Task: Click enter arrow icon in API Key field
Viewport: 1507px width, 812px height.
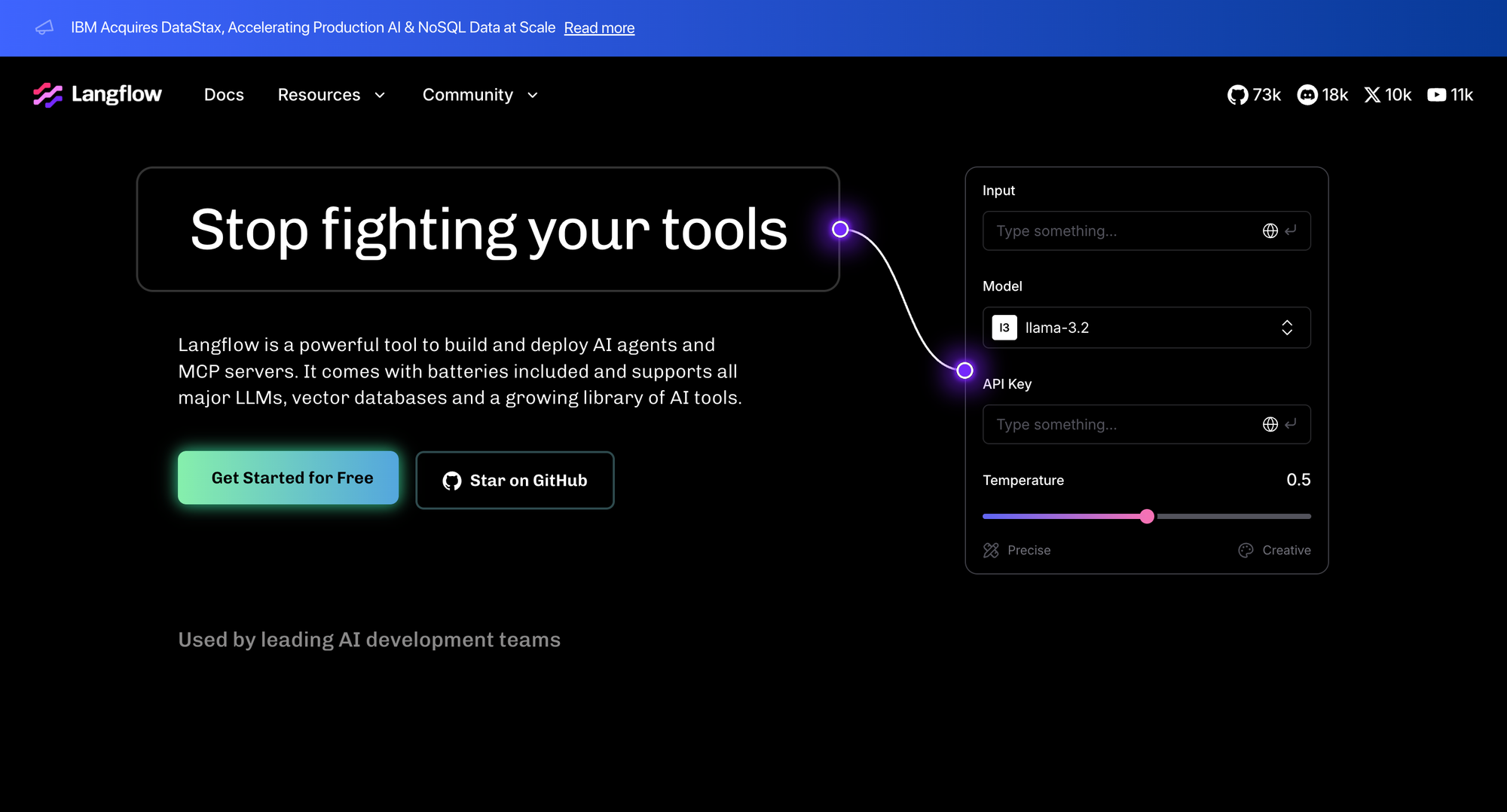Action: click(x=1291, y=424)
